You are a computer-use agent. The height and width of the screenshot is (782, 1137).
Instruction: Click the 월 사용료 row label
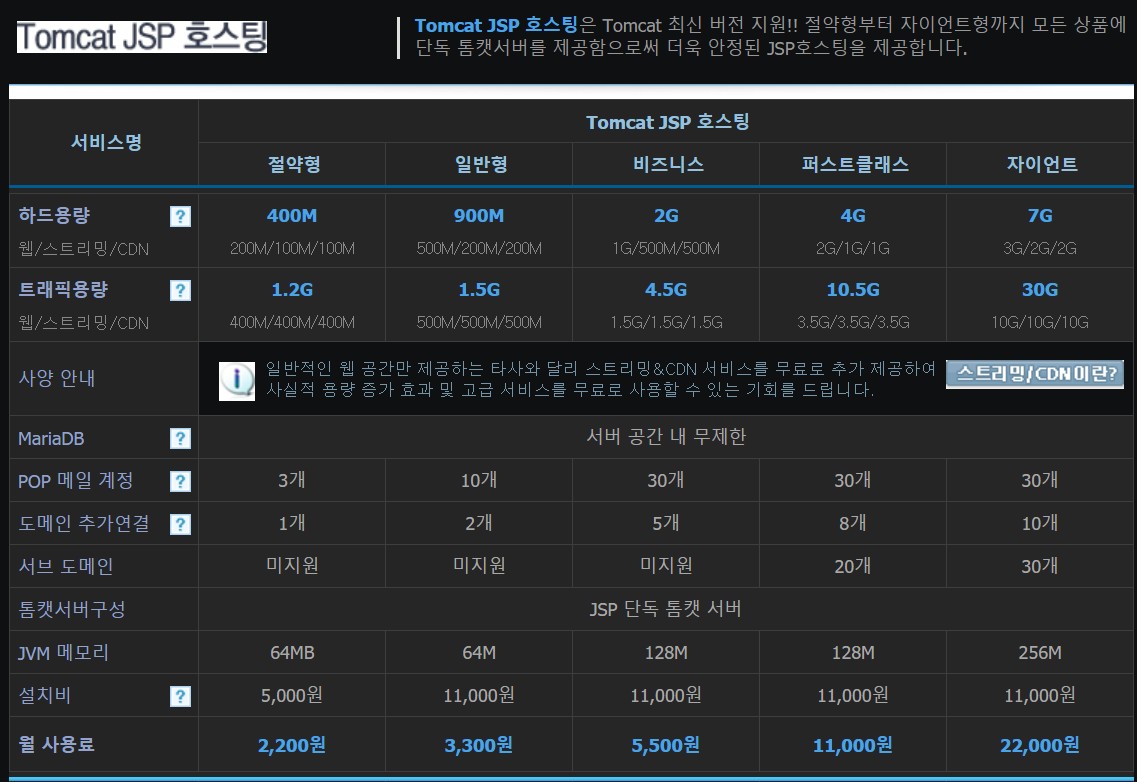pos(57,744)
